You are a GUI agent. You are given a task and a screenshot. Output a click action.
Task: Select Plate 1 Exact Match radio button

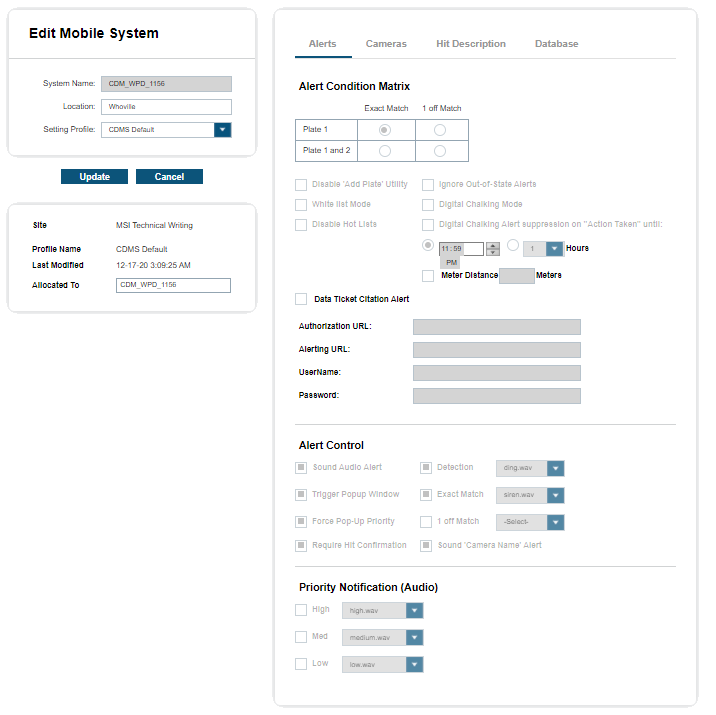point(385,130)
